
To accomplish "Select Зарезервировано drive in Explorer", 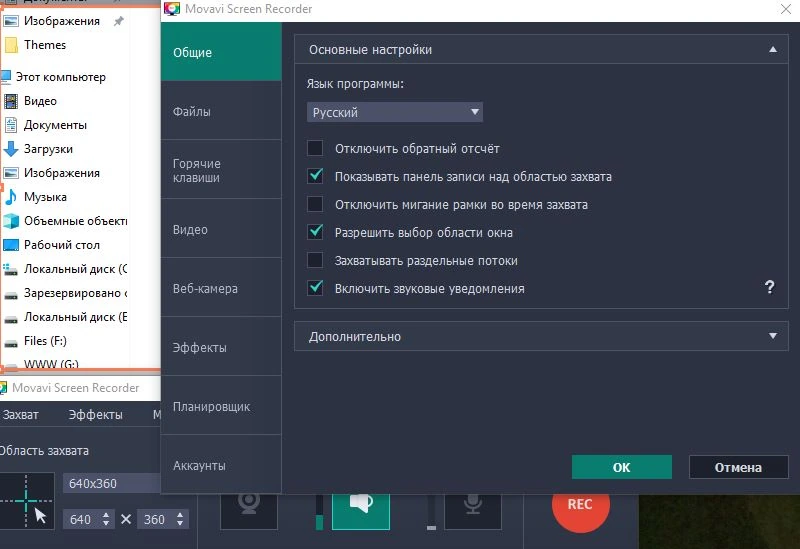I will 76,293.
